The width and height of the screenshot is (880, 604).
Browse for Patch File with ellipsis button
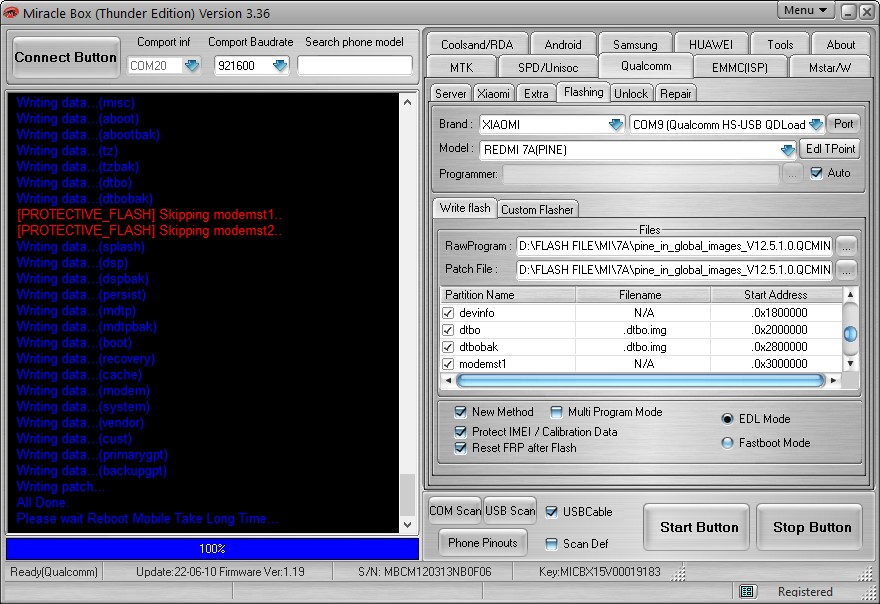(846, 270)
